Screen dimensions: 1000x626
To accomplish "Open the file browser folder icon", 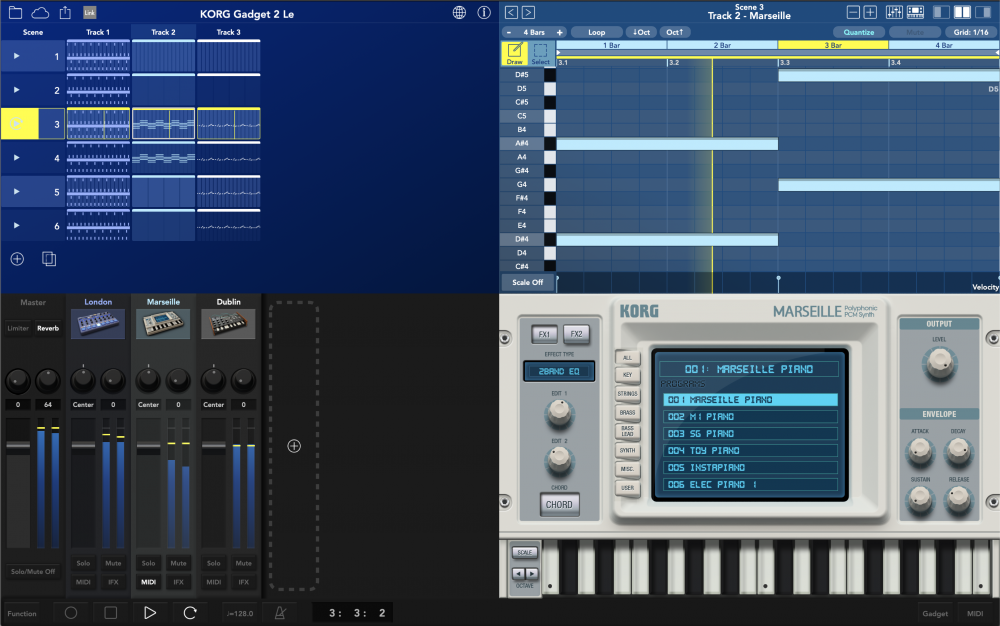I will [x=14, y=13].
